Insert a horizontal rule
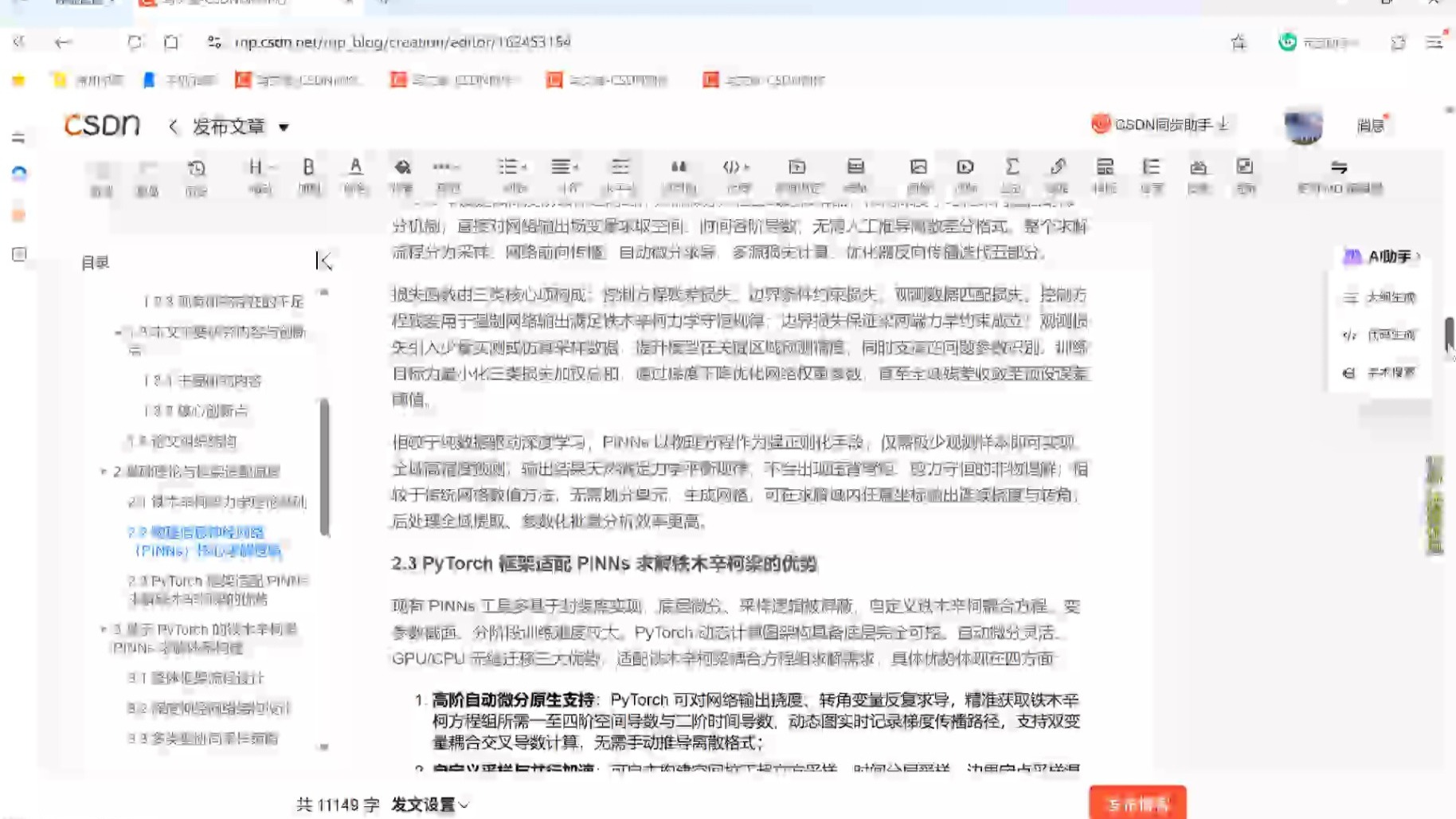This screenshot has height=819, width=1456. point(620,176)
